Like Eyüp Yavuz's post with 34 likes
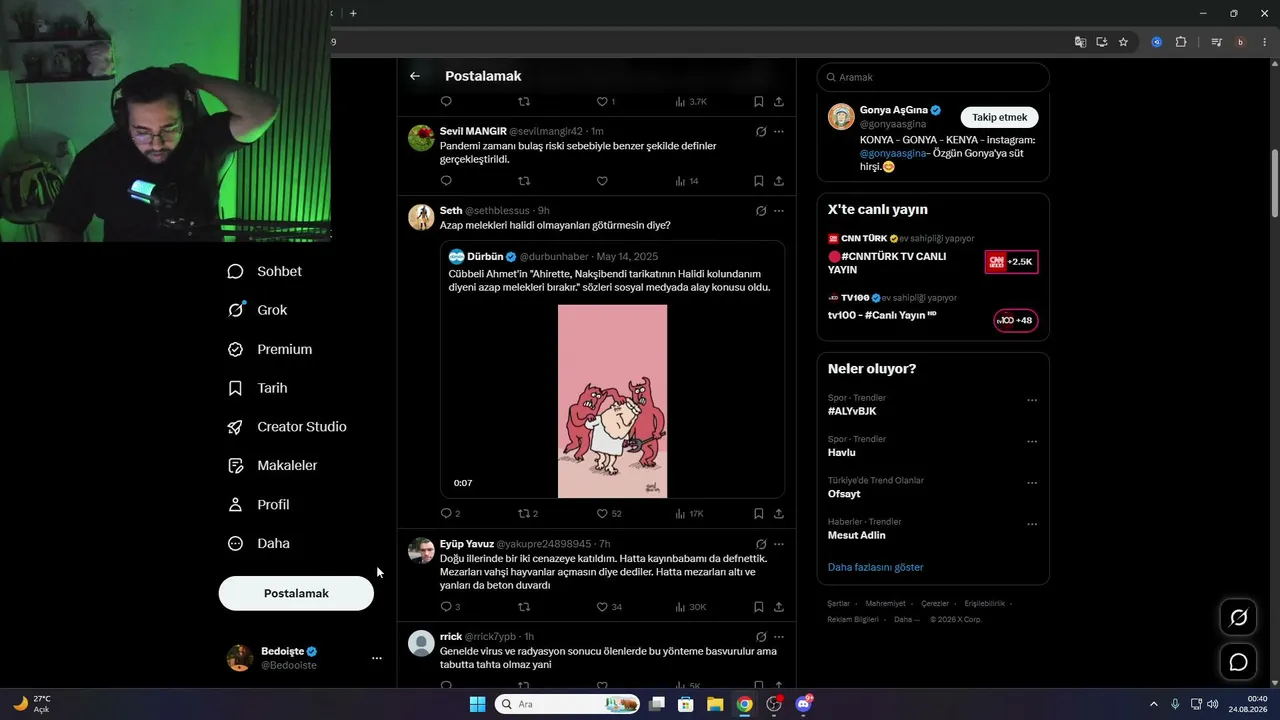This screenshot has width=1280, height=720. coord(609,607)
